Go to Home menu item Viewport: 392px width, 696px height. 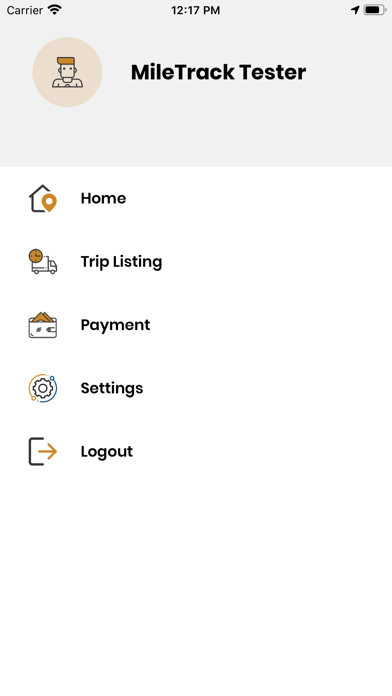pos(196,198)
